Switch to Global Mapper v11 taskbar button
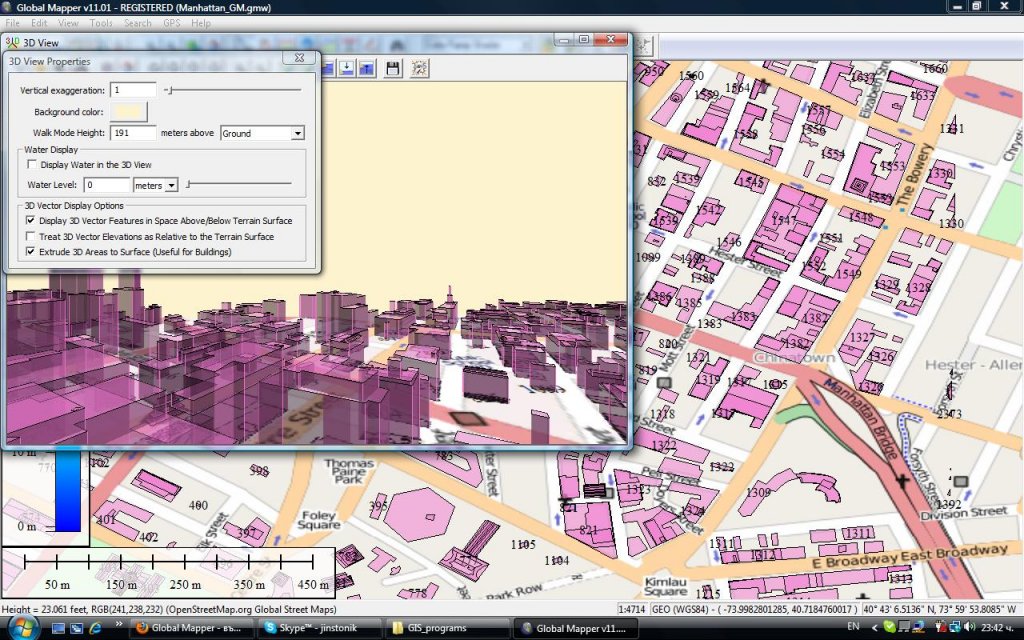Image resolution: width=1024 pixels, height=640 pixels. 575,628
